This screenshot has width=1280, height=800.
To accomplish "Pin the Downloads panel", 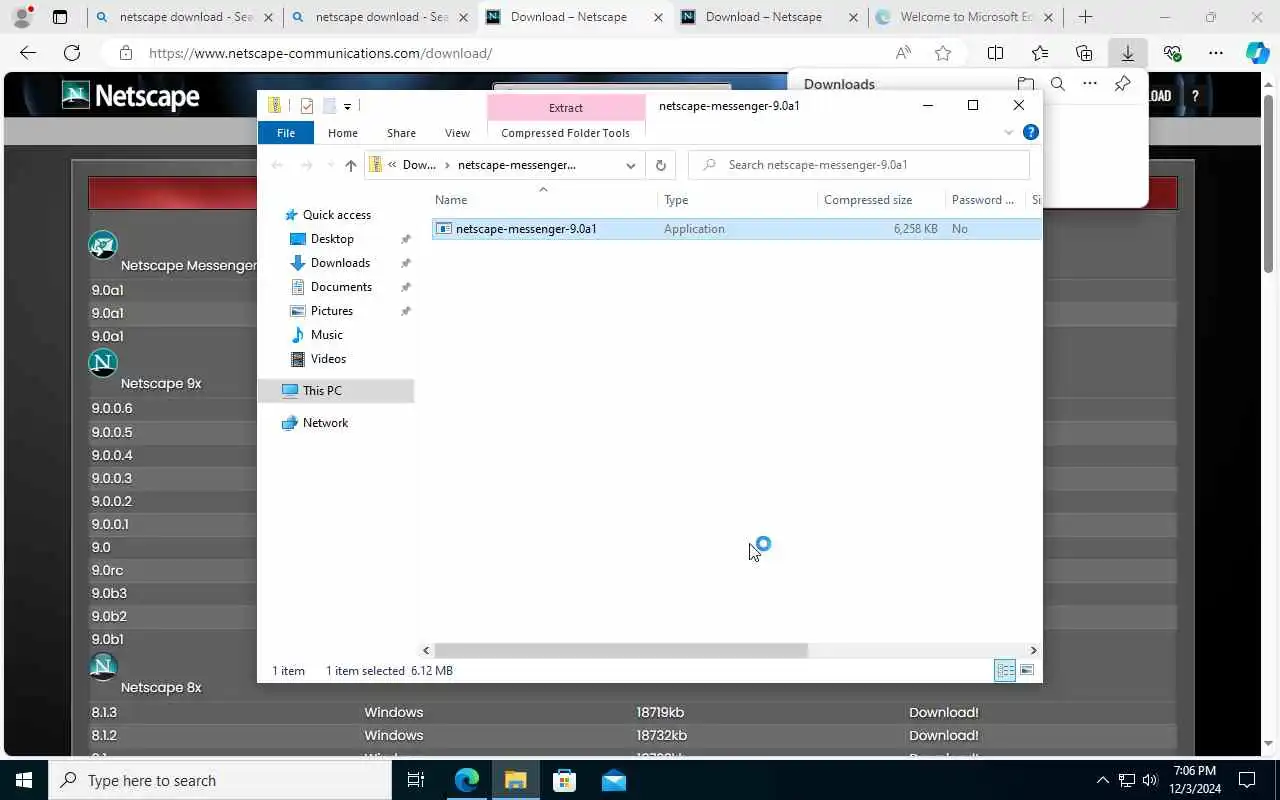I will [x=1123, y=84].
